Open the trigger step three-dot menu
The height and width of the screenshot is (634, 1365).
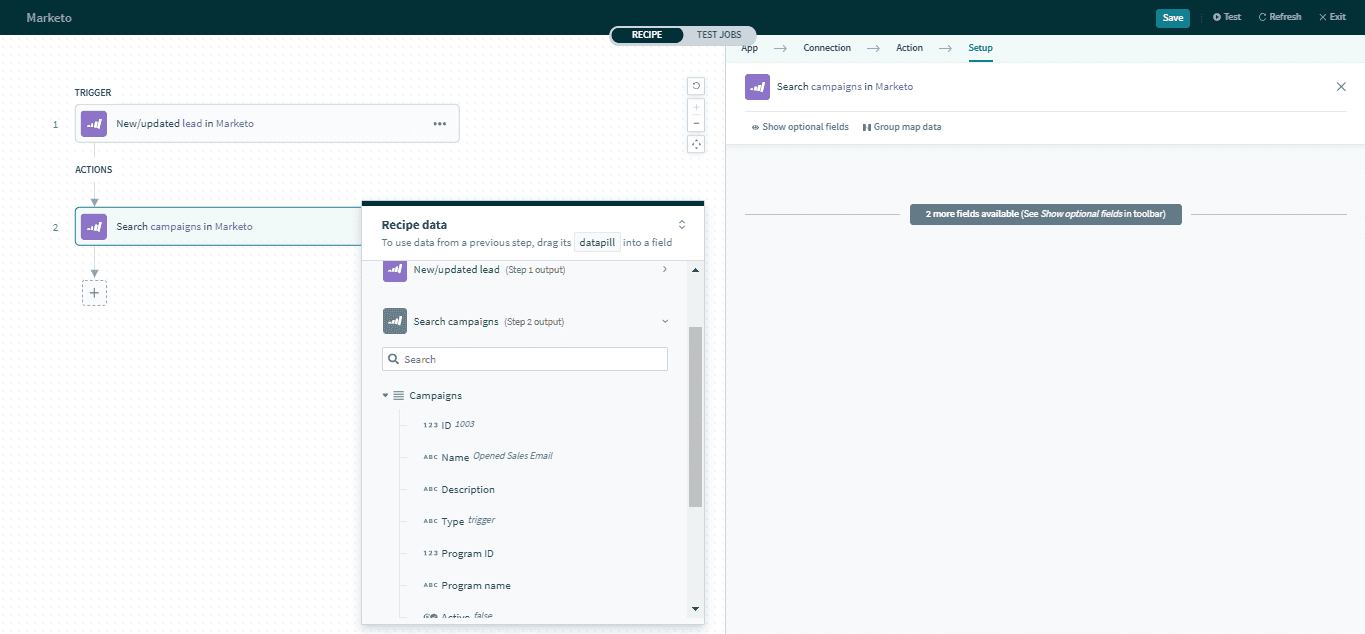point(439,124)
